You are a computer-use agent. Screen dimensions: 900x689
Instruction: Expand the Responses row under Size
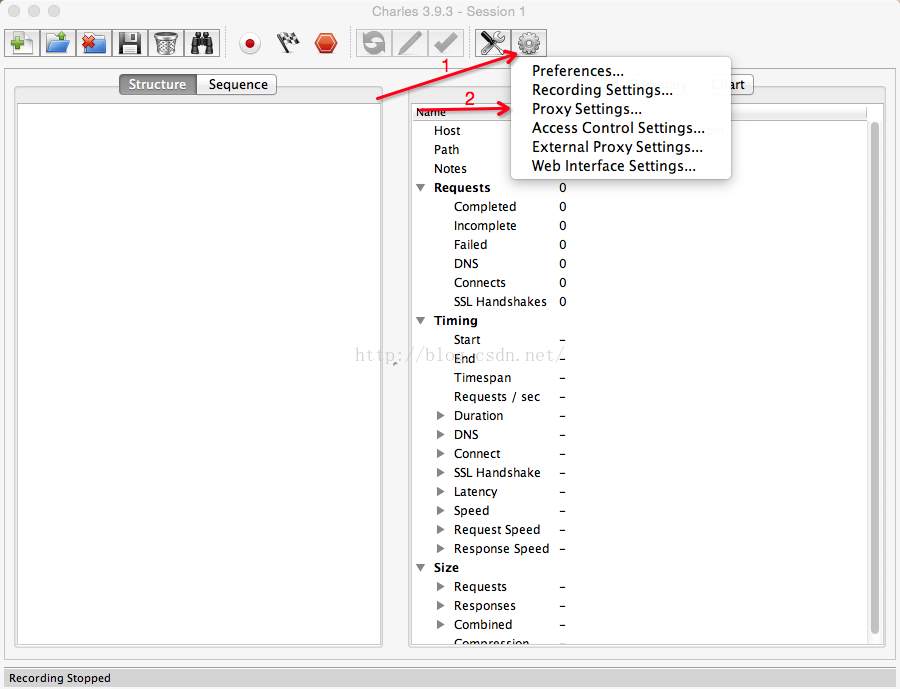(x=440, y=605)
